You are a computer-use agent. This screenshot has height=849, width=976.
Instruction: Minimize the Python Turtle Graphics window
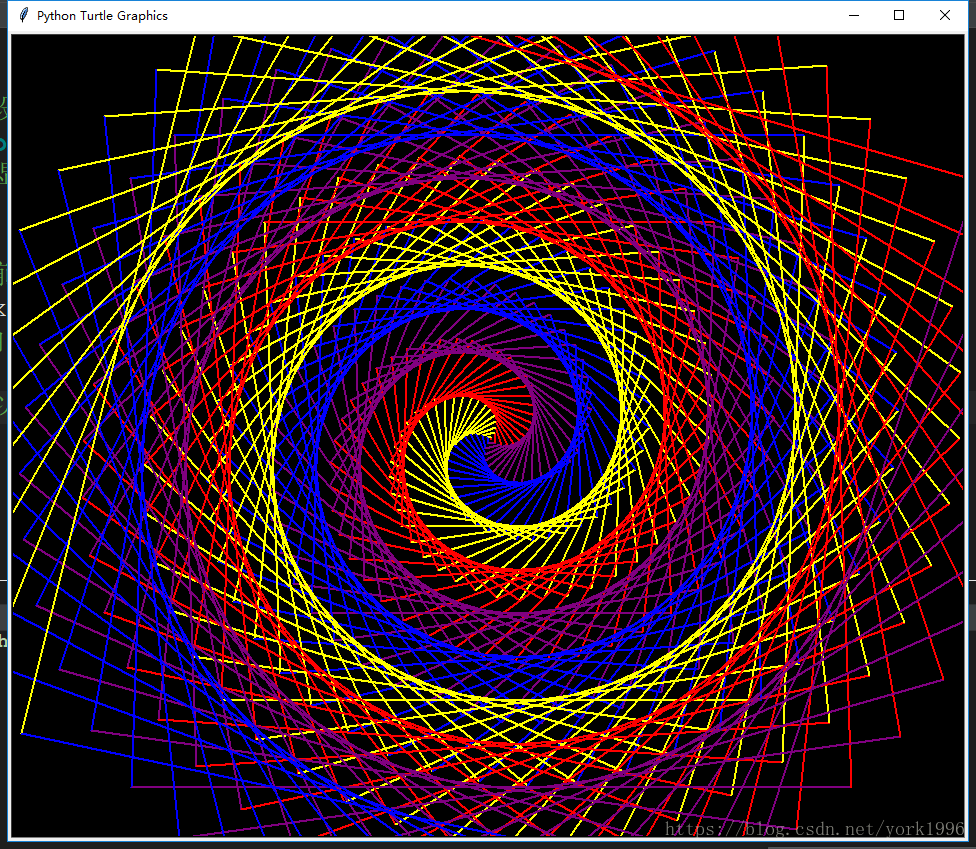point(855,15)
